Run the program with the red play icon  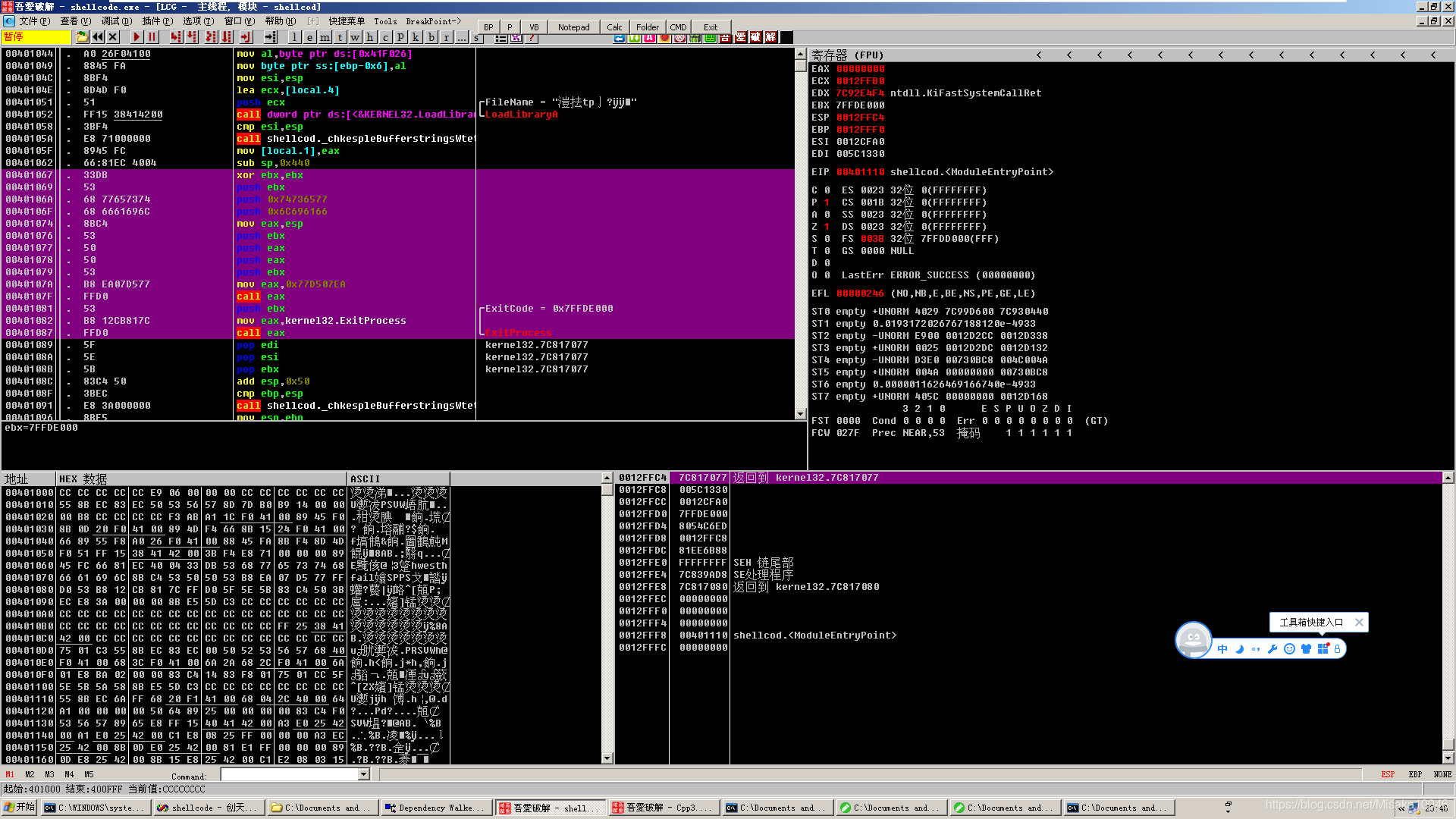click(x=136, y=36)
